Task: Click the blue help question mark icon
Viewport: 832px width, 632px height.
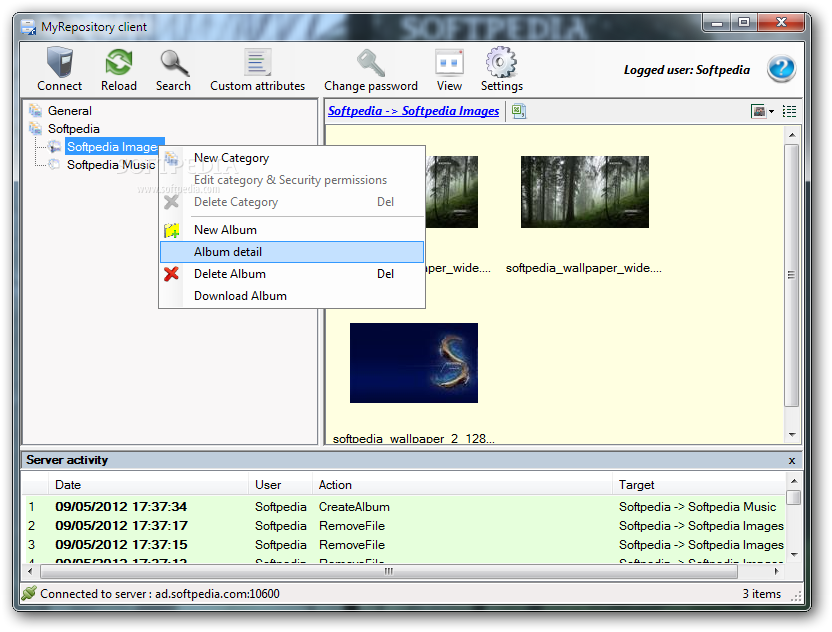Action: (781, 68)
